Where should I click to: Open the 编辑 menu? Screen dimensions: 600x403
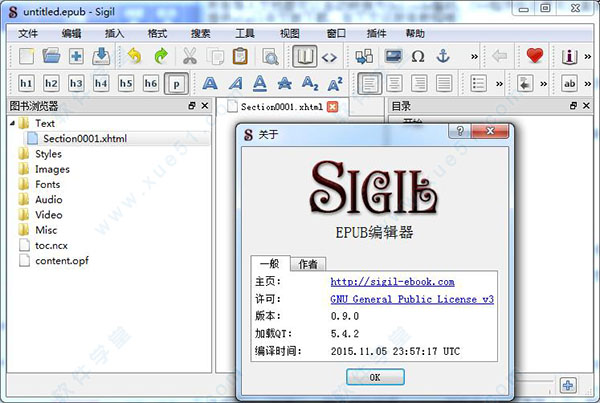point(71,34)
